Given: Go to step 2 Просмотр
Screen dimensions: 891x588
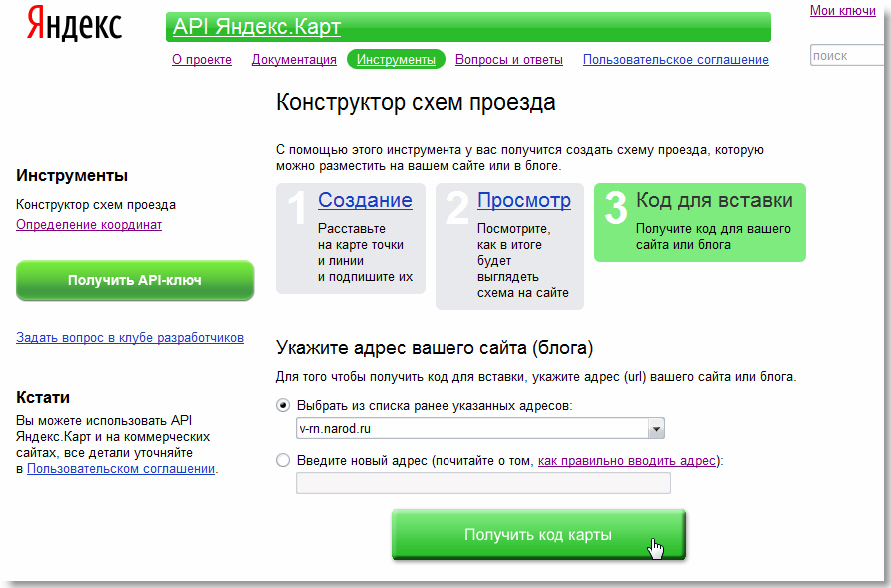Looking at the screenshot, I should 523,200.
